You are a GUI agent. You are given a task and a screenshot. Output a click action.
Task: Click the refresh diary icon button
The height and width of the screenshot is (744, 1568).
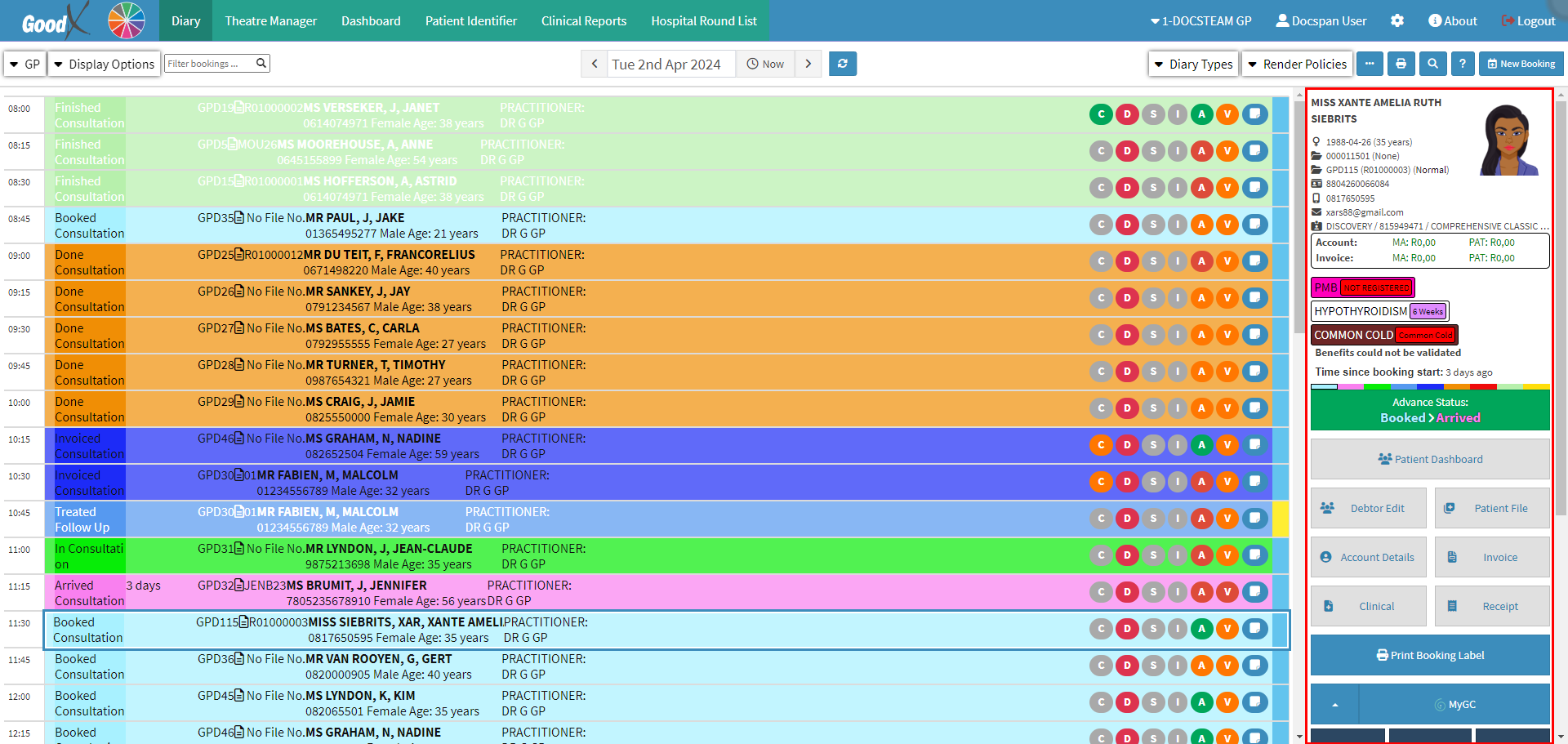point(842,64)
